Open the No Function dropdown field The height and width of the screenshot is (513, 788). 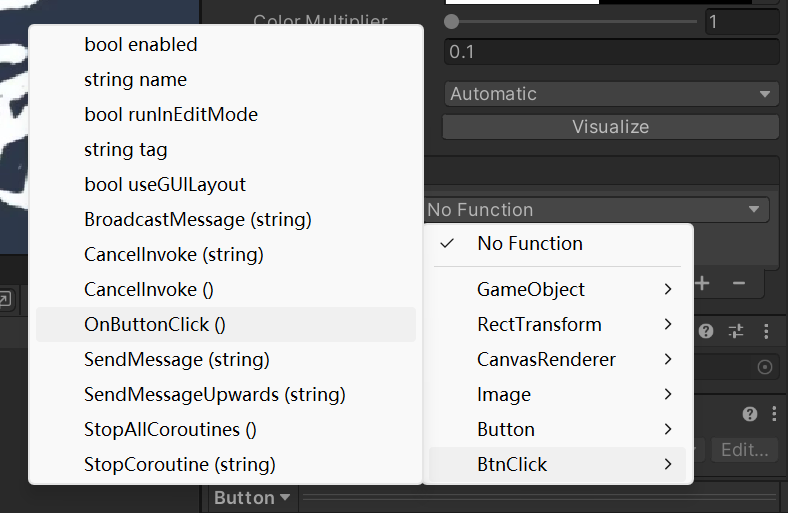tap(597, 210)
